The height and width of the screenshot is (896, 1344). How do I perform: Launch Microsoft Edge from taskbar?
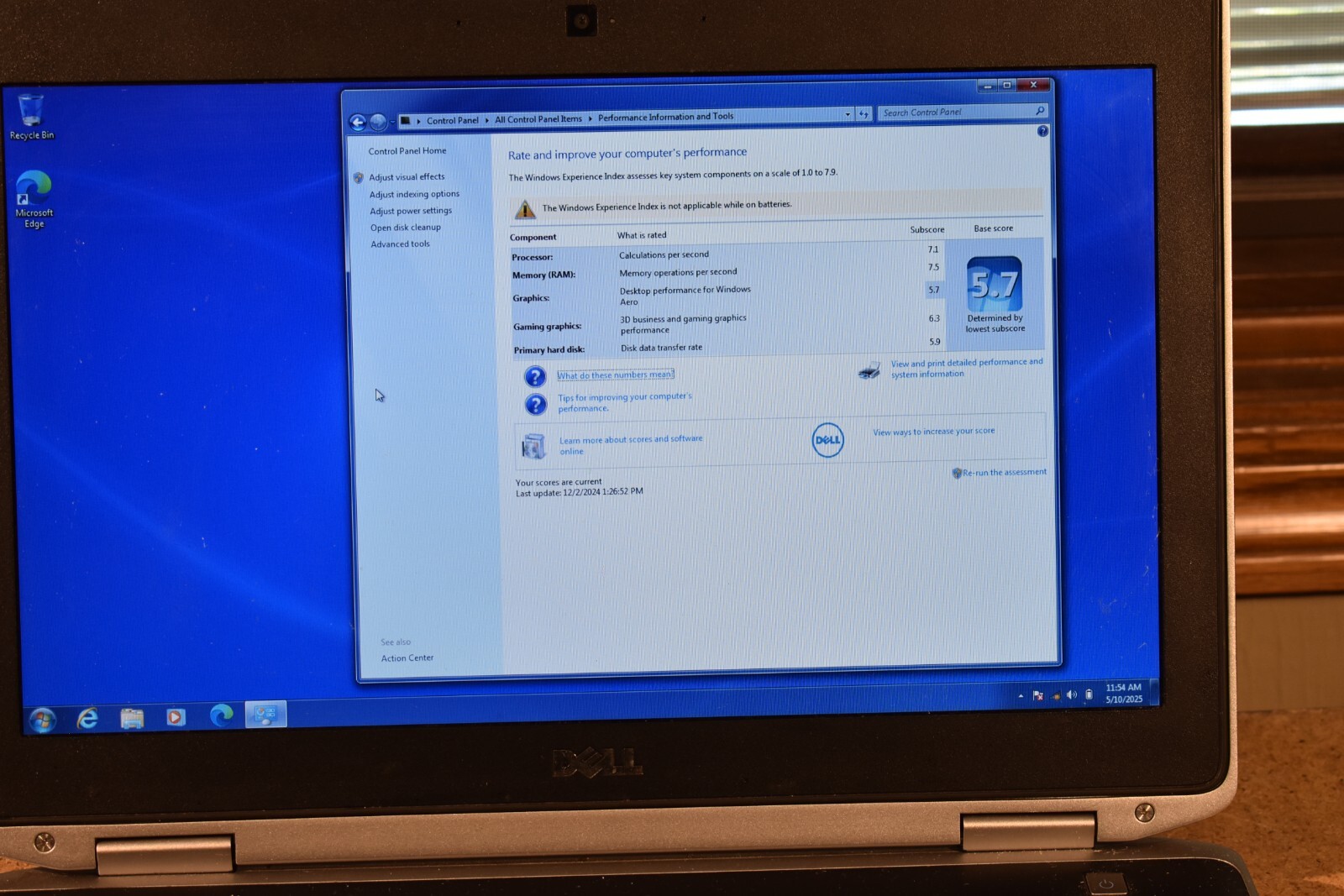pos(221,715)
